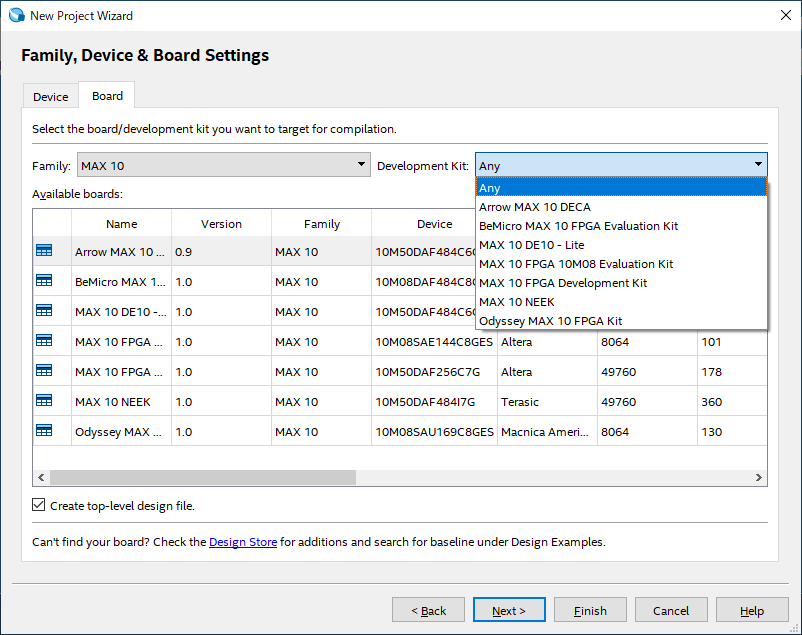Image resolution: width=802 pixels, height=635 pixels.
Task: Close the New Project Wizard window
Action: click(x=786, y=15)
